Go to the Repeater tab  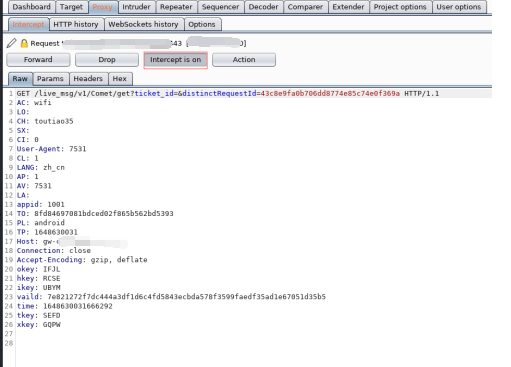[x=176, y=7]
